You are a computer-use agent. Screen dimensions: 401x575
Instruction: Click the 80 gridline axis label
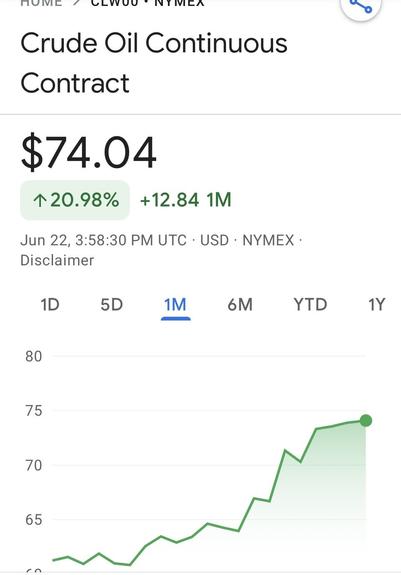[33, 356]
